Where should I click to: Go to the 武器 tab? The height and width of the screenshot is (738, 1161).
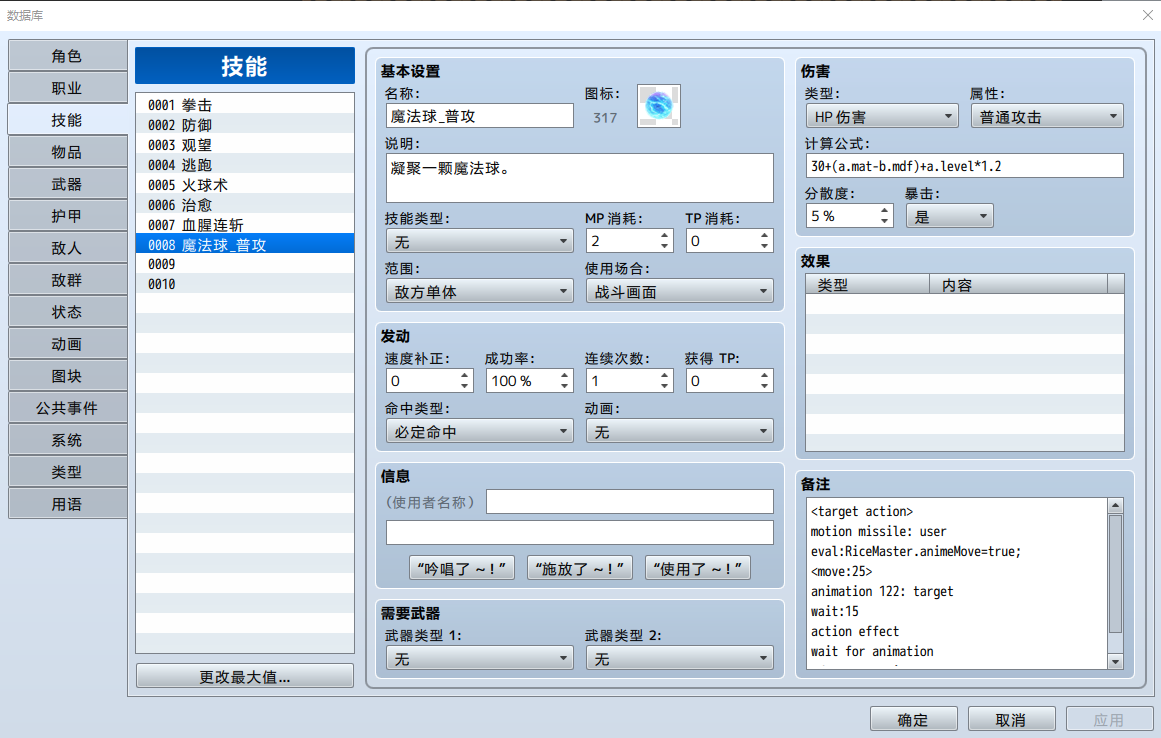click(x=67, y=184)
